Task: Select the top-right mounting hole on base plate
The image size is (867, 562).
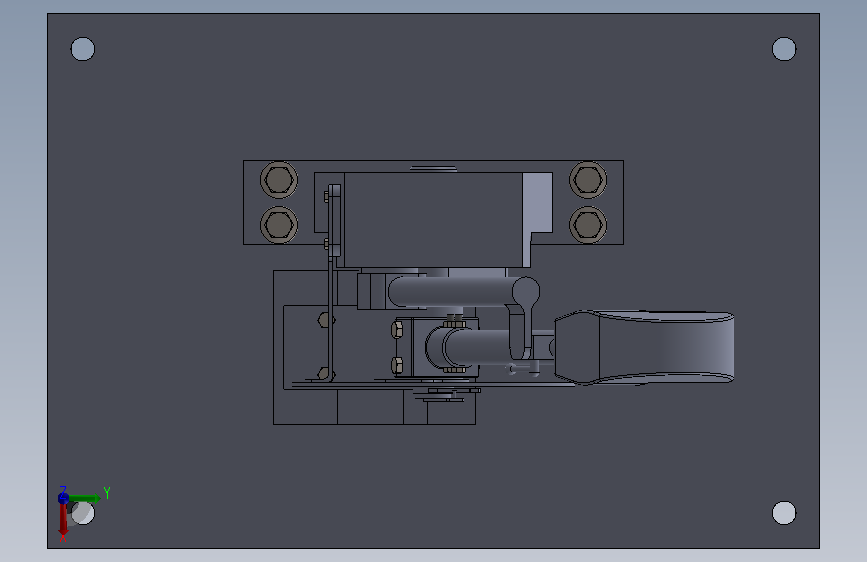Action: coord(784,49)
